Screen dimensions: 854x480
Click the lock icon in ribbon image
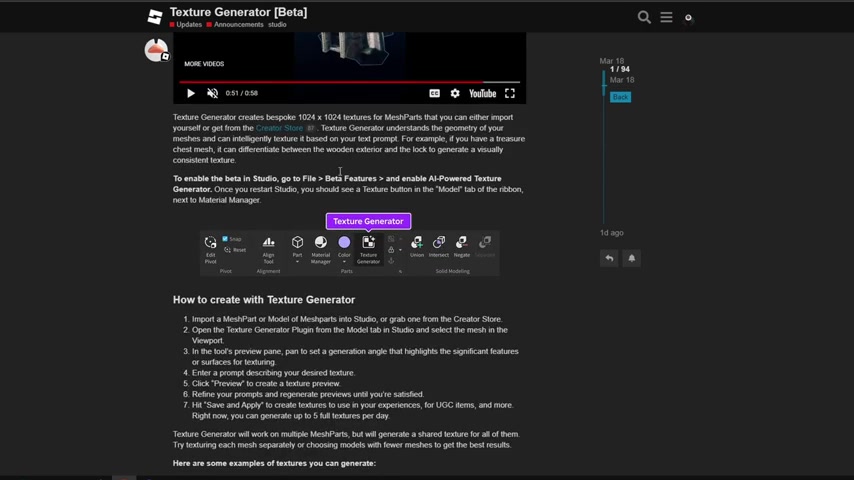click(391, 250)
